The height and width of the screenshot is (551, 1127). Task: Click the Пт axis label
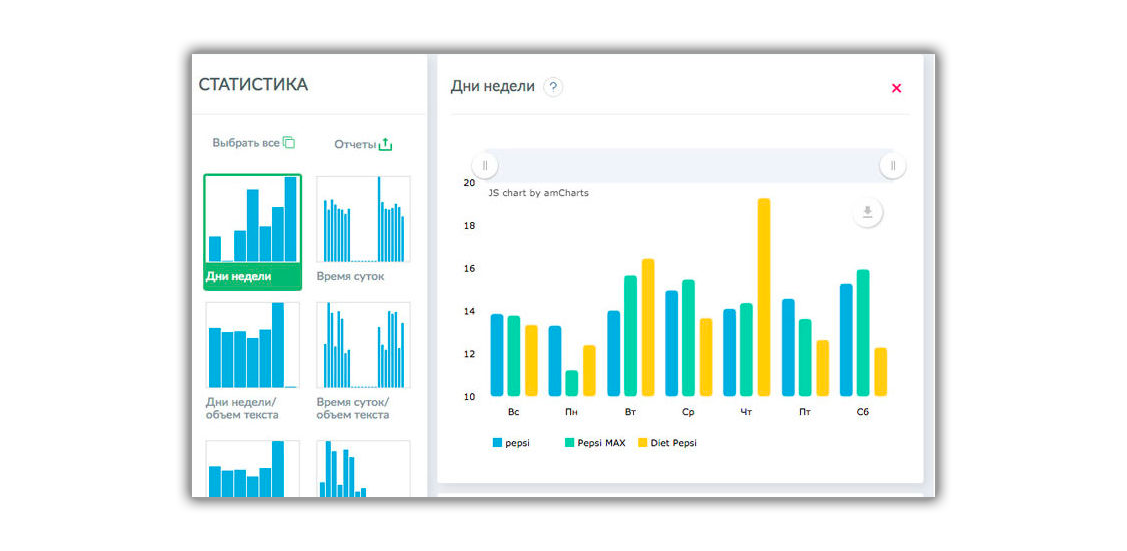805,412
